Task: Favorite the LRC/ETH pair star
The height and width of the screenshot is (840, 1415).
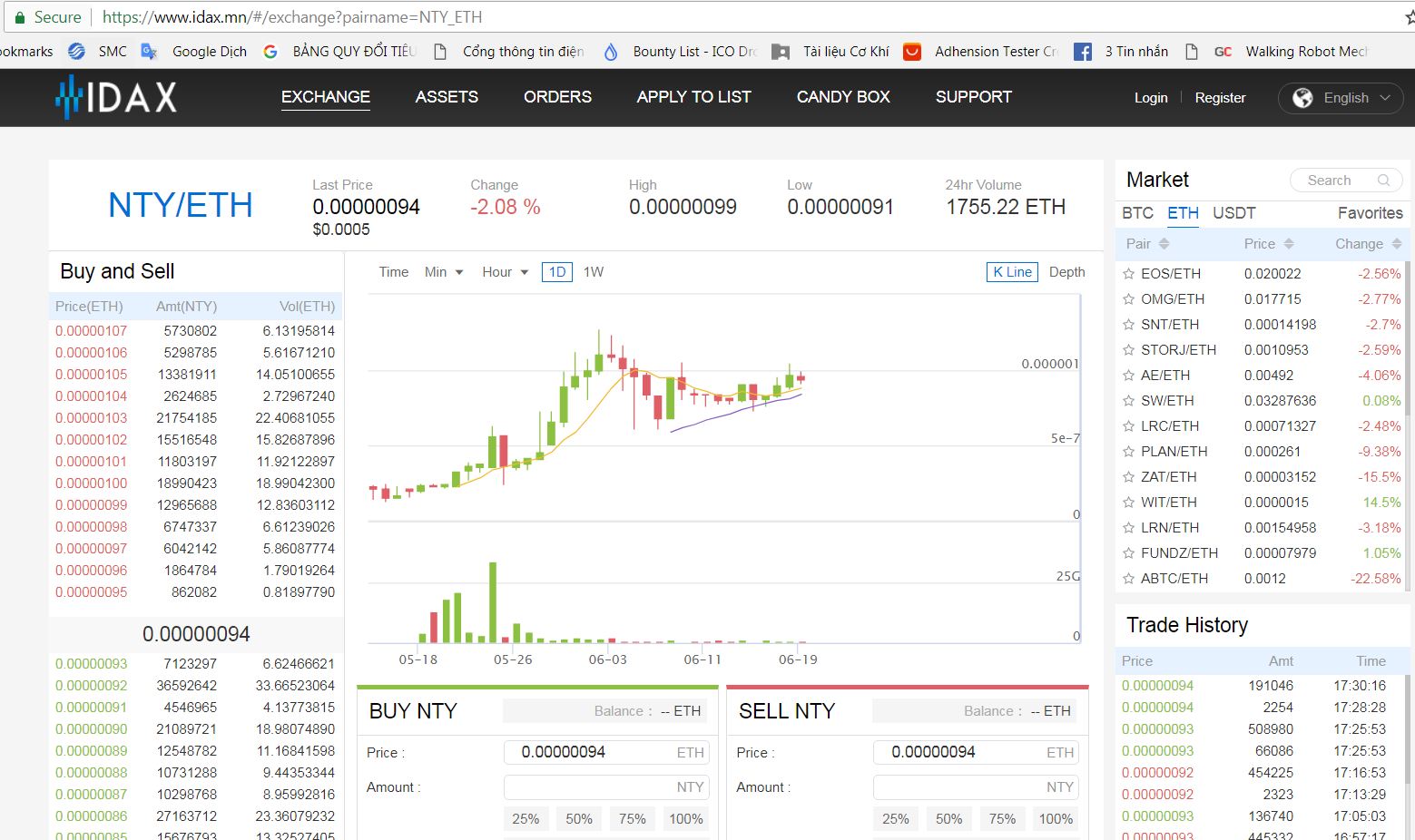Action: pyautogui.click(x=1129, y=425)
